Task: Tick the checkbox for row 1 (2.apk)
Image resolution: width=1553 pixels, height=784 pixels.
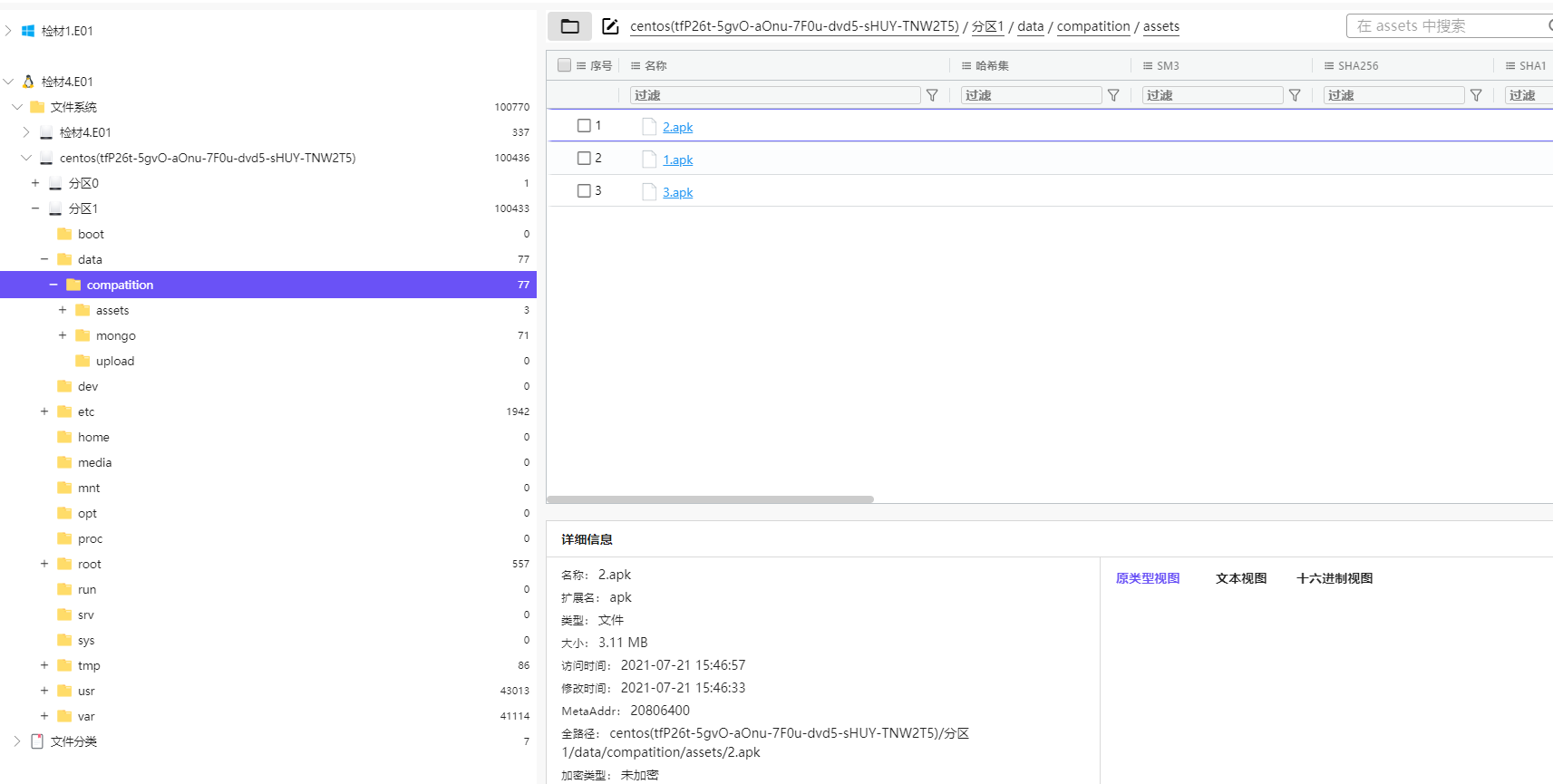Action: tap(584, 126)
